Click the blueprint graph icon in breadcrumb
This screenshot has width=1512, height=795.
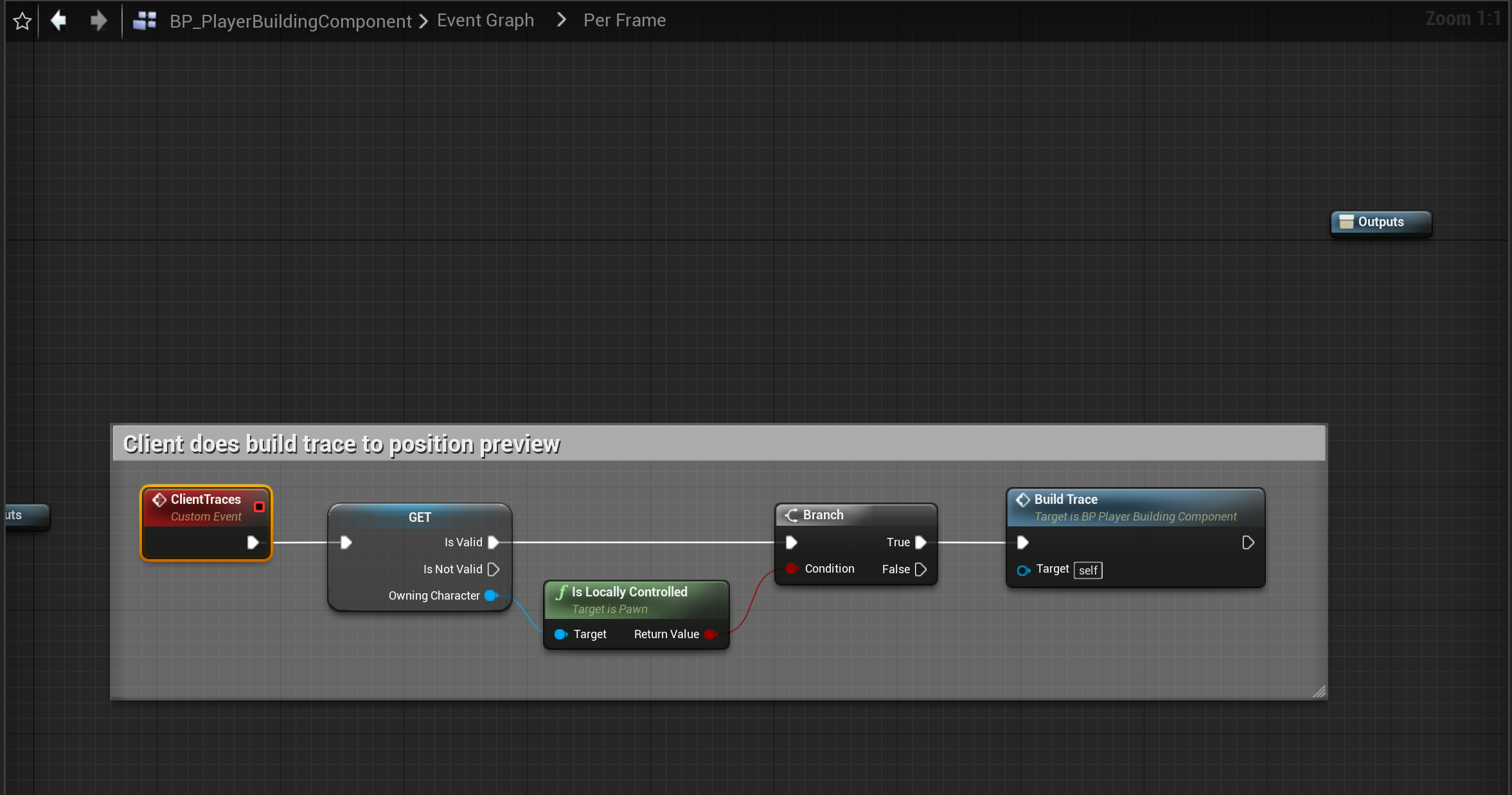[145, 21]
